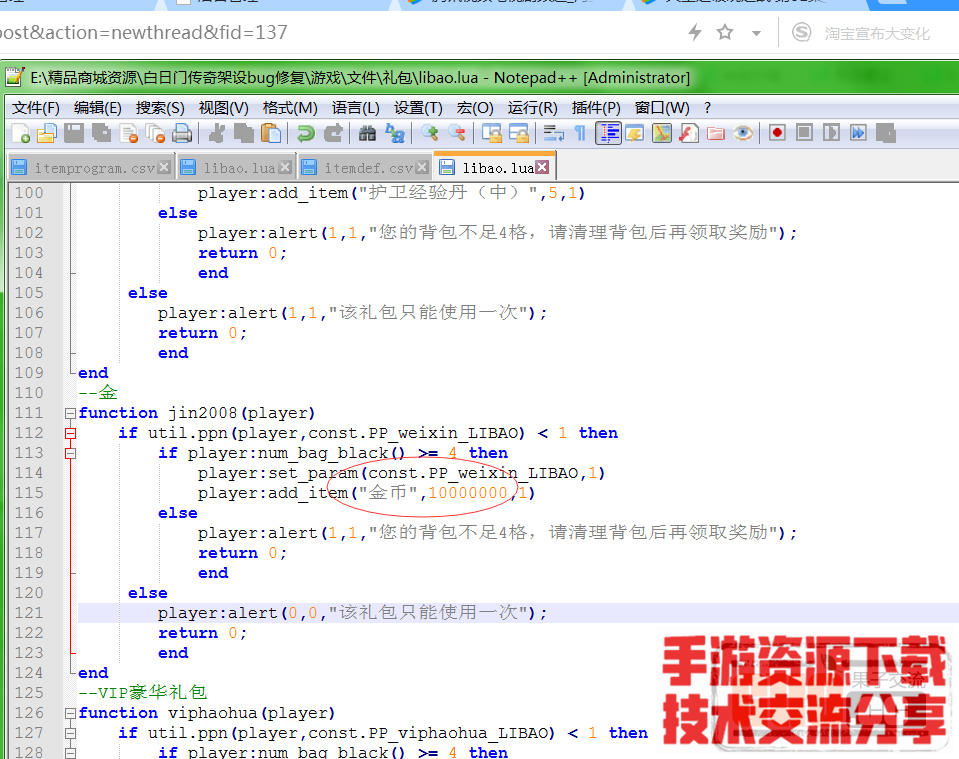Viewport: 959px width, 759px height.
Task: Collapse the jin2008 function fold marker
Action: pos(70,413)
